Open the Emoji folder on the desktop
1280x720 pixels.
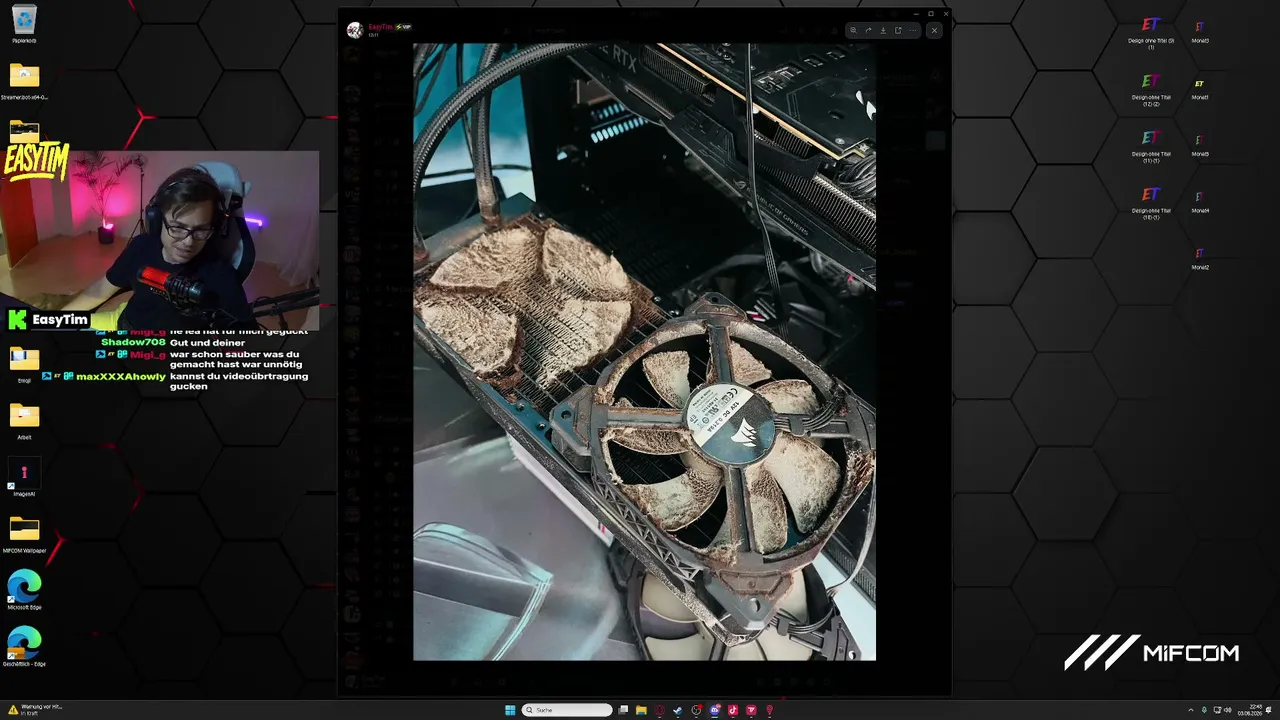click(24, 363)
